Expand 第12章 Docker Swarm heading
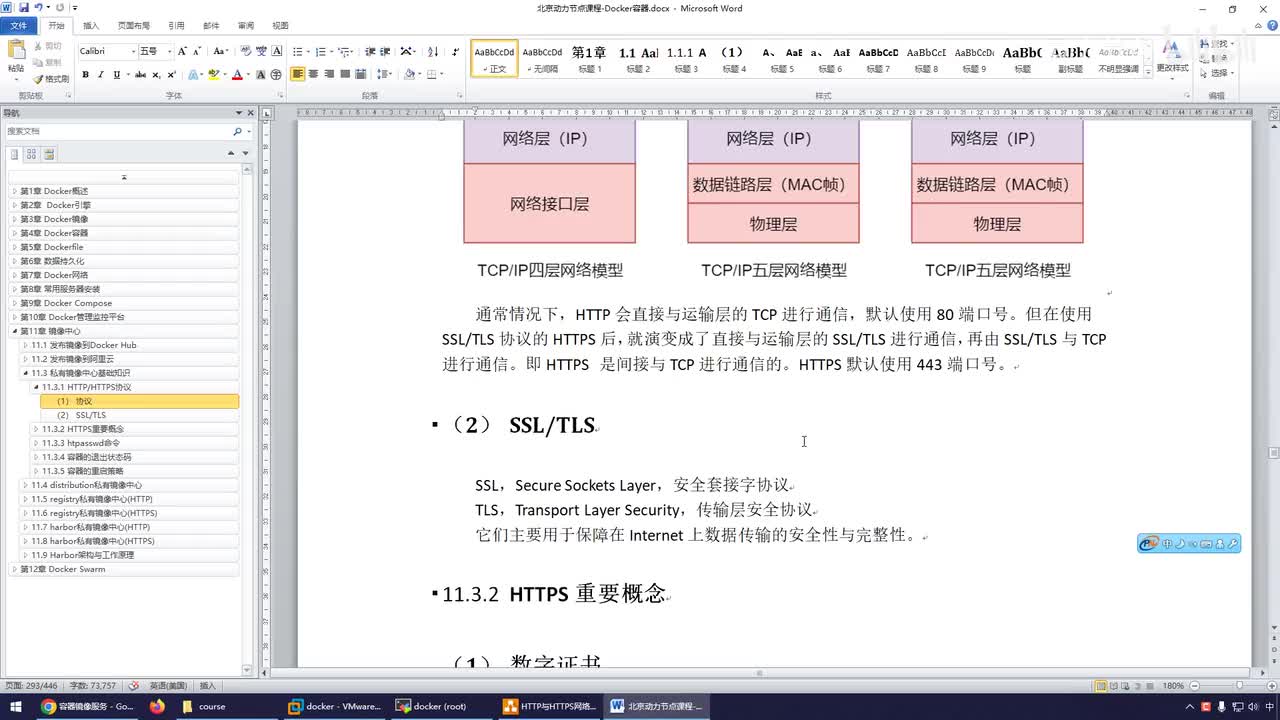 pyautogui.click(x=14, y=569)
